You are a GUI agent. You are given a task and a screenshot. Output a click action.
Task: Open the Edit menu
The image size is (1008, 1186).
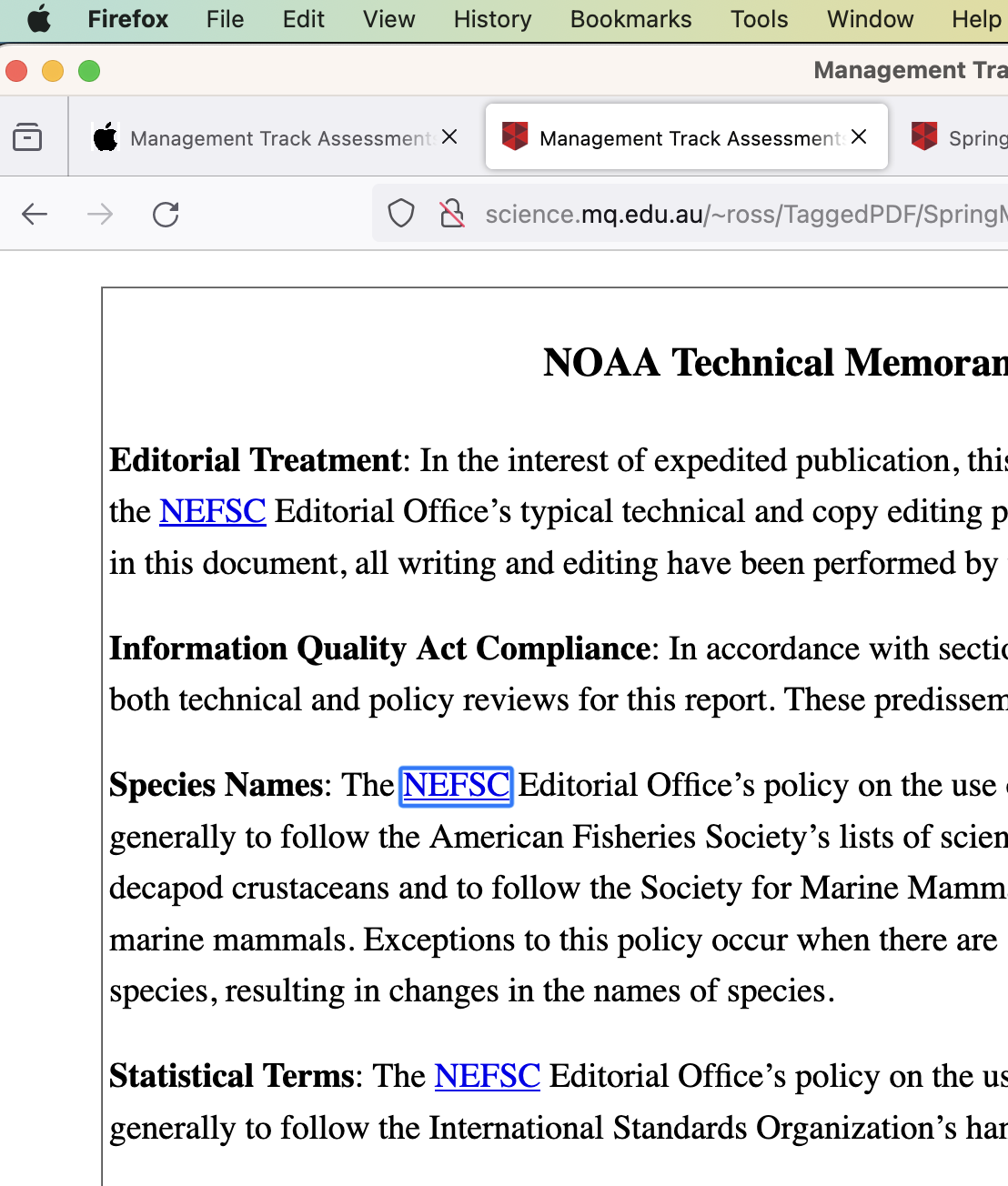[x=303, y=19]
